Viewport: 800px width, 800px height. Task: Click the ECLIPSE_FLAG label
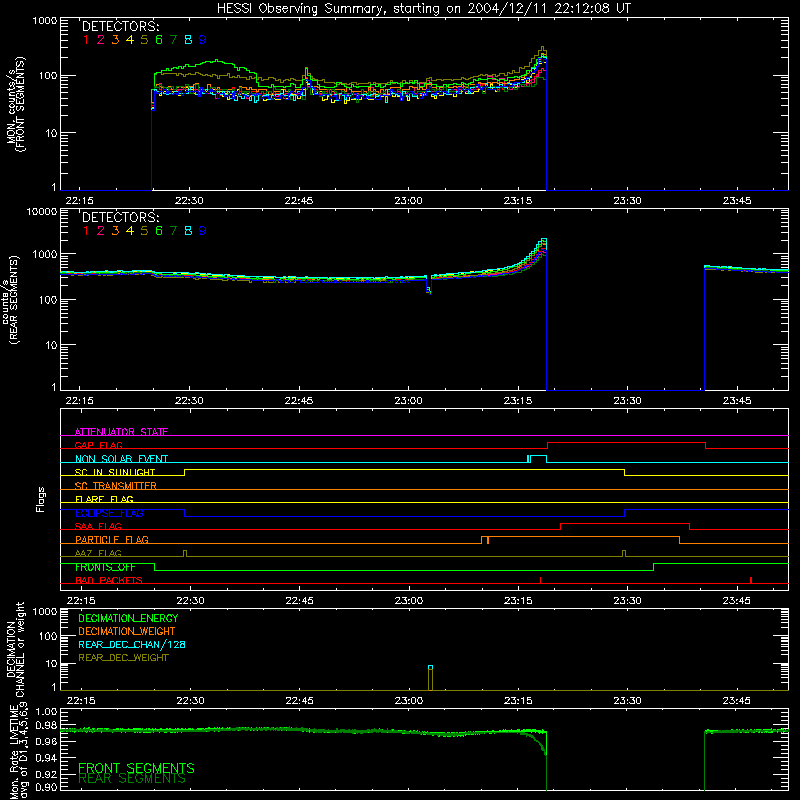109,513
